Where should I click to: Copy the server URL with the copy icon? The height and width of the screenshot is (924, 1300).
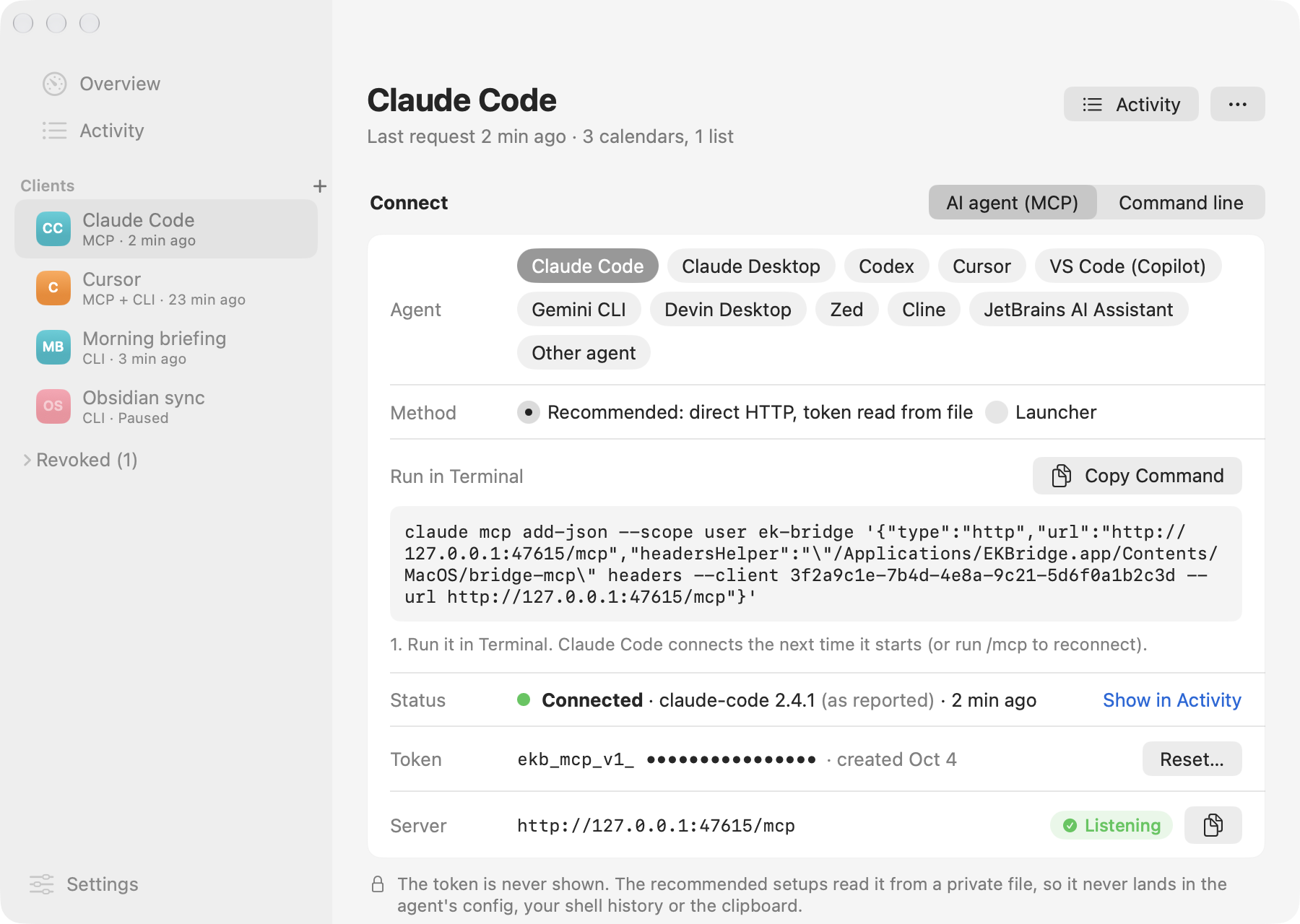point(1213,825)
